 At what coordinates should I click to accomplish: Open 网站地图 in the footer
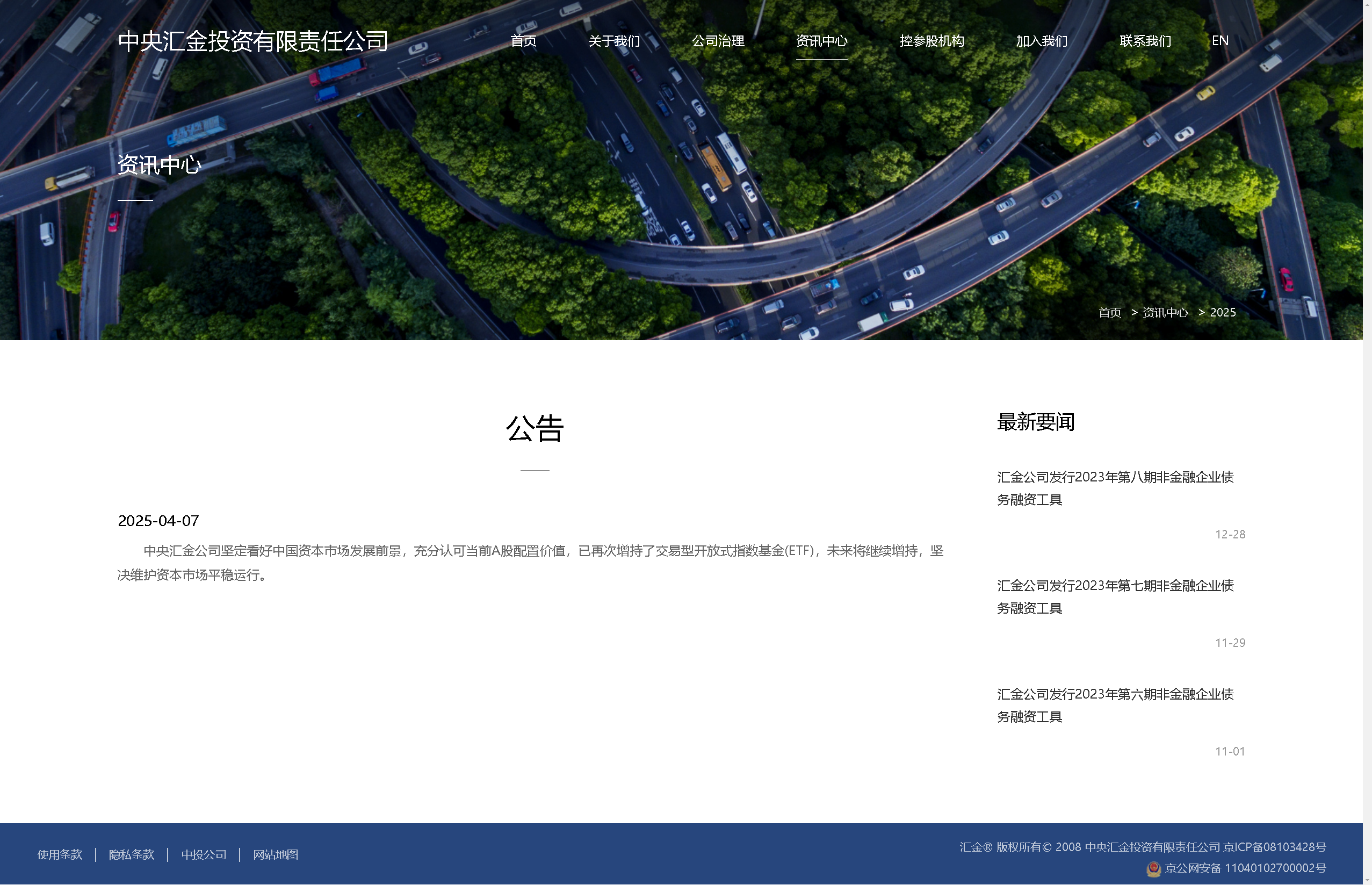click(276, 854)
